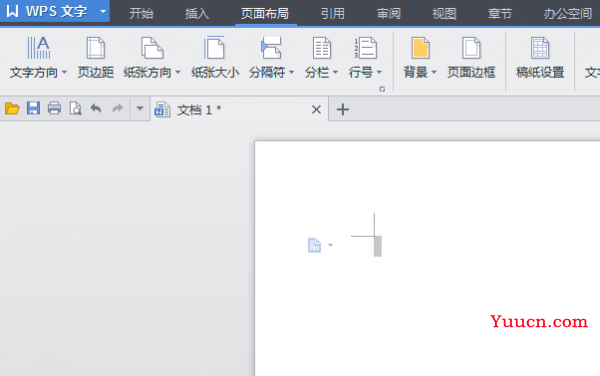This screenshot has height=376, width=600.
Task: Save the document with floppy icon
Action: click(x=33, y=109)
